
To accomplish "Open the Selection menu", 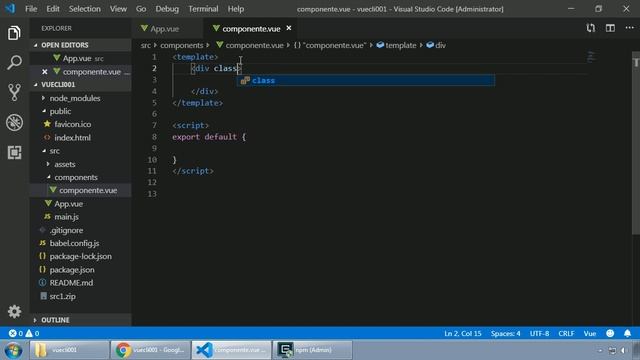I will 84,9.
